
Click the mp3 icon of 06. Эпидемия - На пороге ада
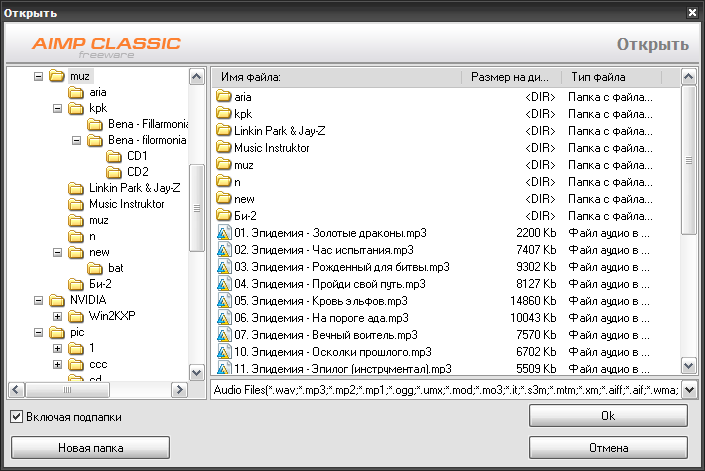pos(224,318)
